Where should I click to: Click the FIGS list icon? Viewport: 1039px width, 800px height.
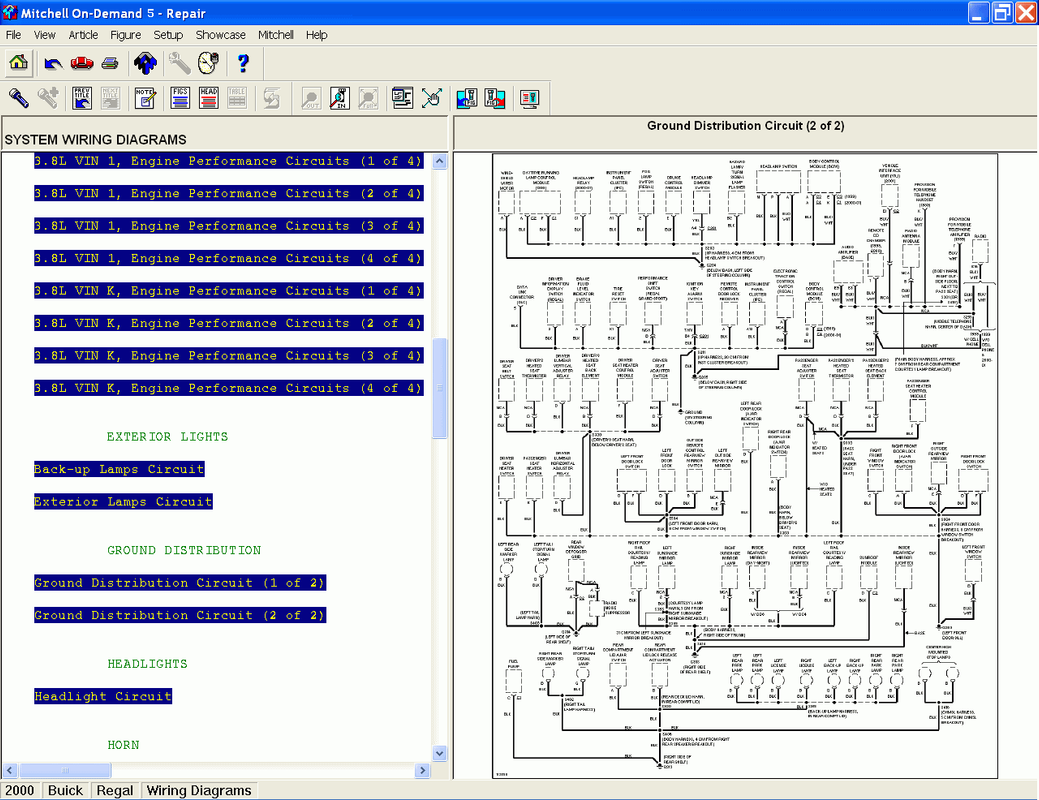point(180,98)
